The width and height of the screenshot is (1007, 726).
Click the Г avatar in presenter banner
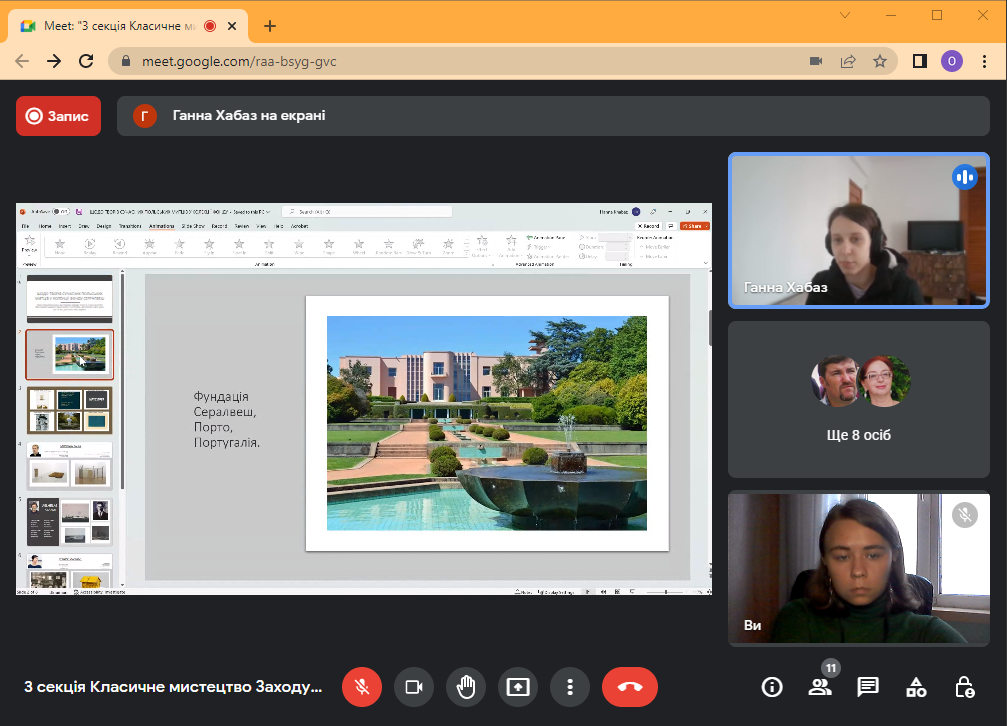[144, 116]
